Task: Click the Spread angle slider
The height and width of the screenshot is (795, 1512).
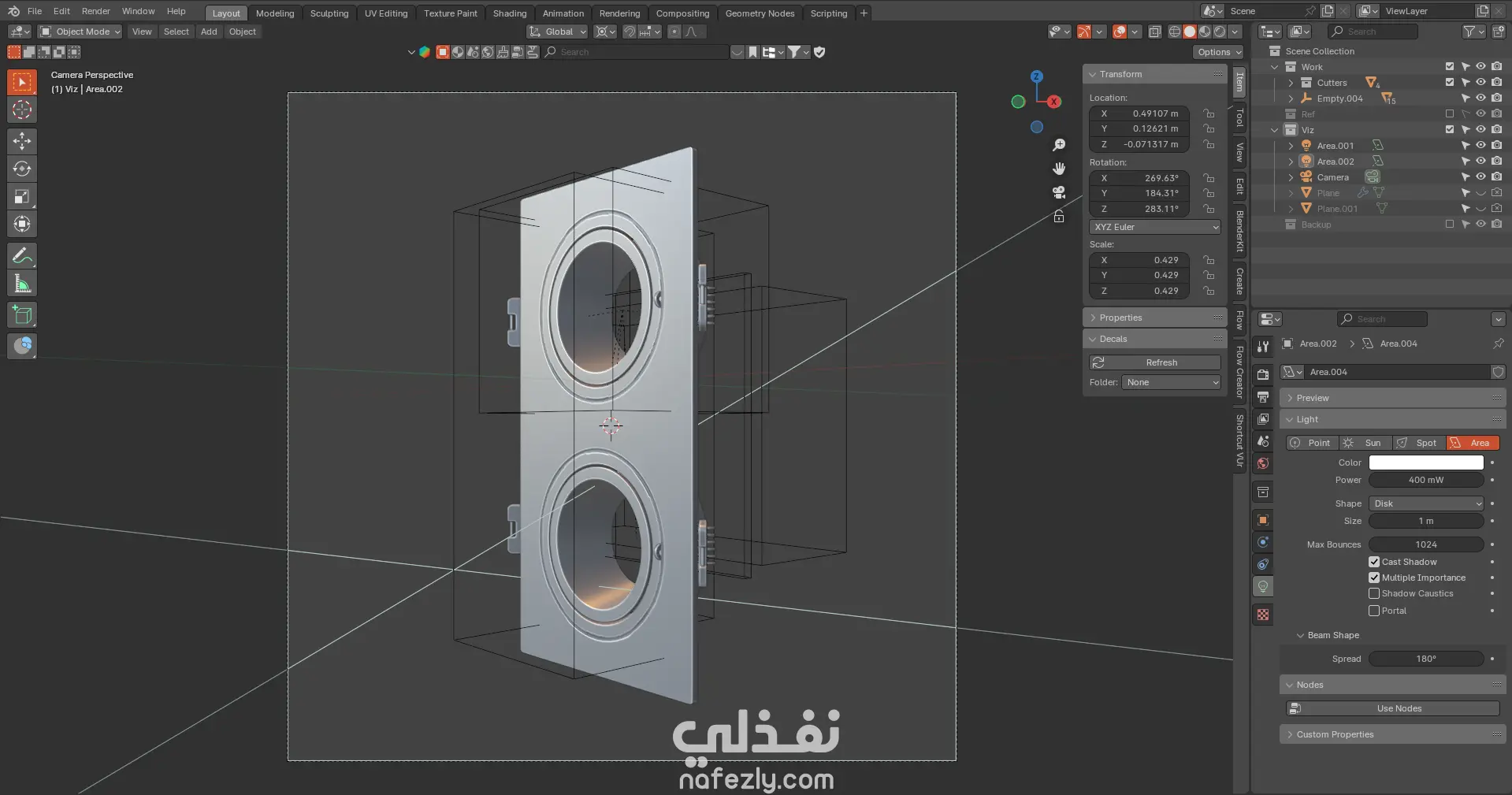Action: coord(1426,659)
